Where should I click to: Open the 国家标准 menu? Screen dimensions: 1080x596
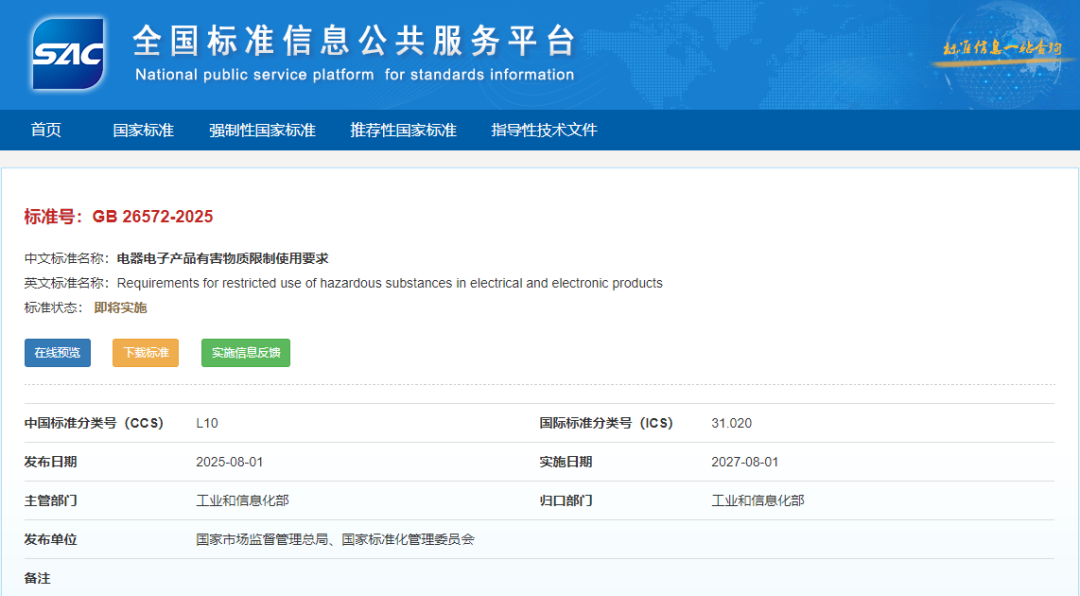143,129
